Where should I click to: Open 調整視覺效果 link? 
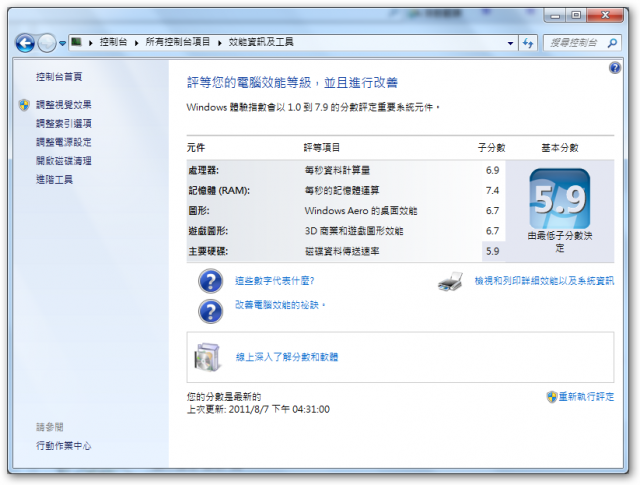(x=64, y=105)
